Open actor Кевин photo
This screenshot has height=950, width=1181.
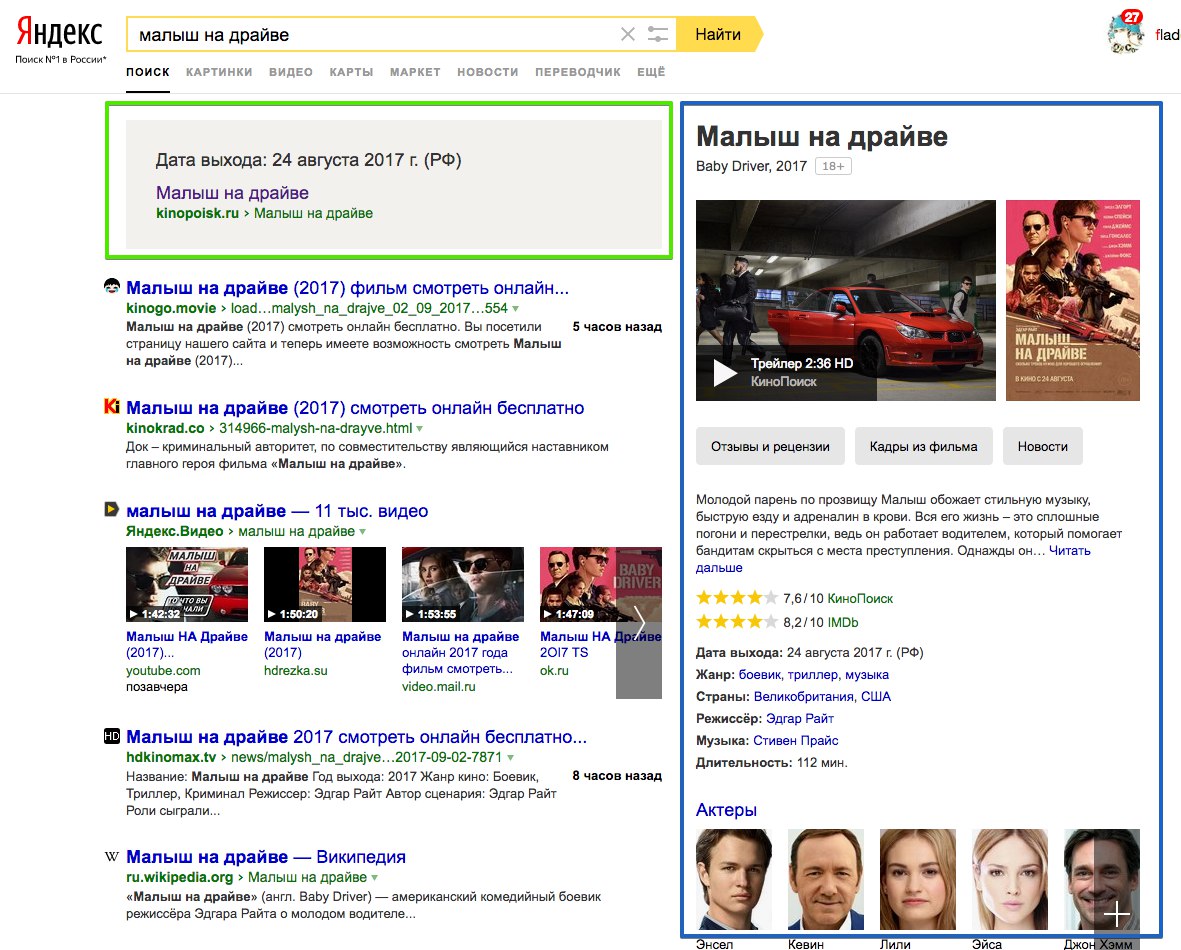click(825, 880)
